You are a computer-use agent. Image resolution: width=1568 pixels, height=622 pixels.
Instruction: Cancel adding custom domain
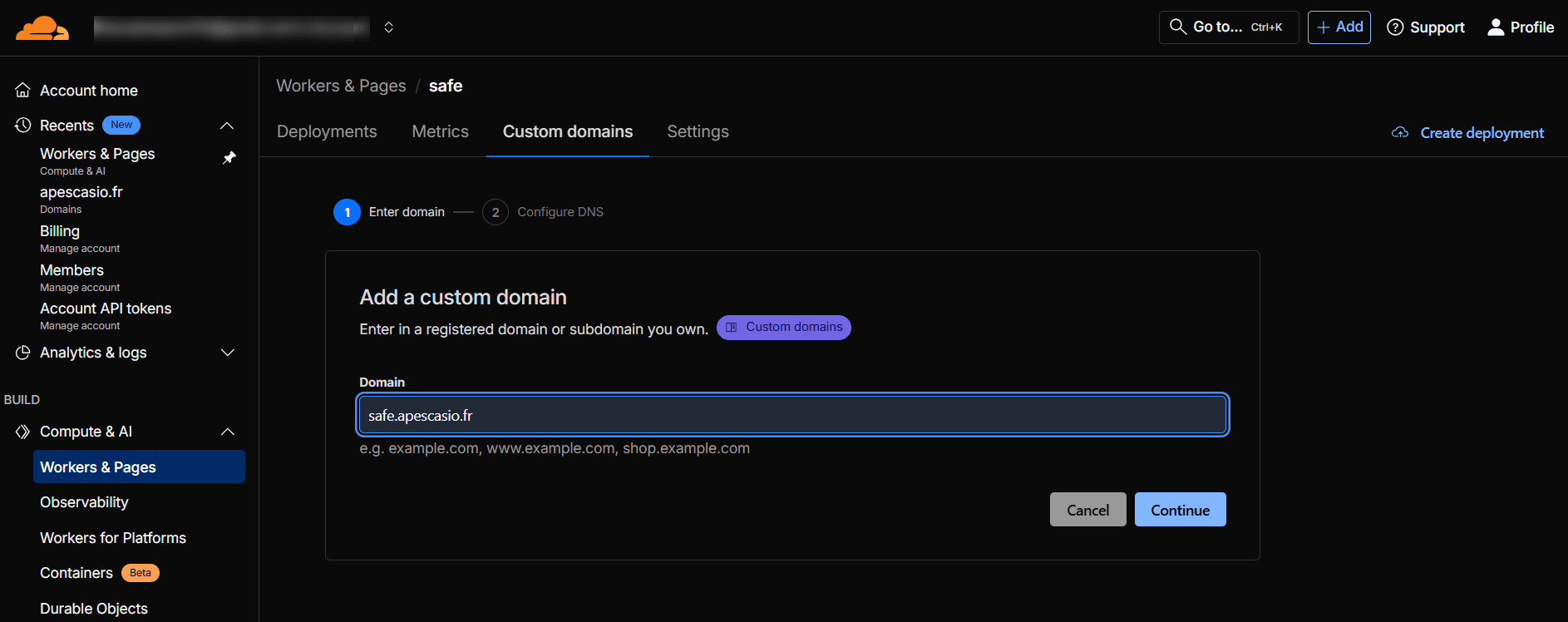tap(1087, 510)
